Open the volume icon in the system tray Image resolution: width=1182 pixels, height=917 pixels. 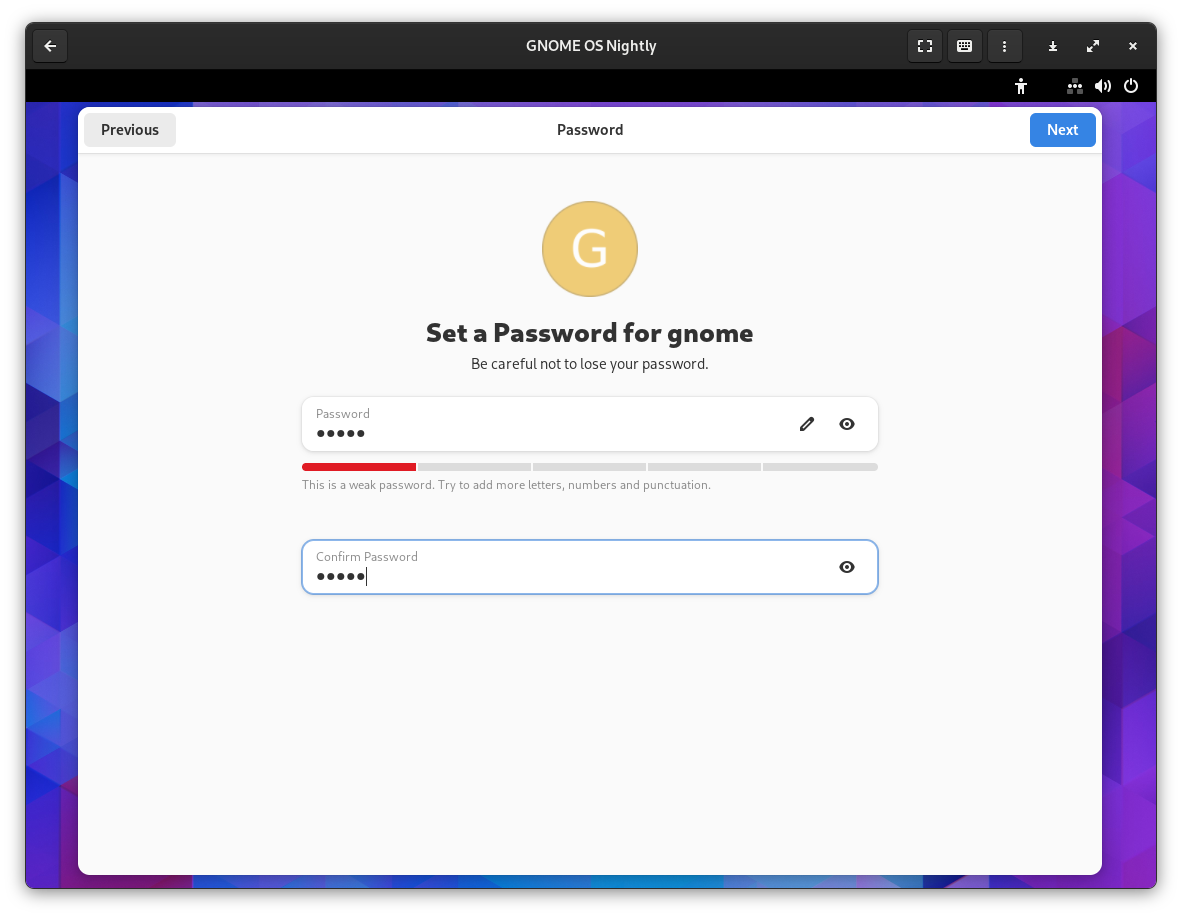pyautogui.click(x=1103, y=86)
